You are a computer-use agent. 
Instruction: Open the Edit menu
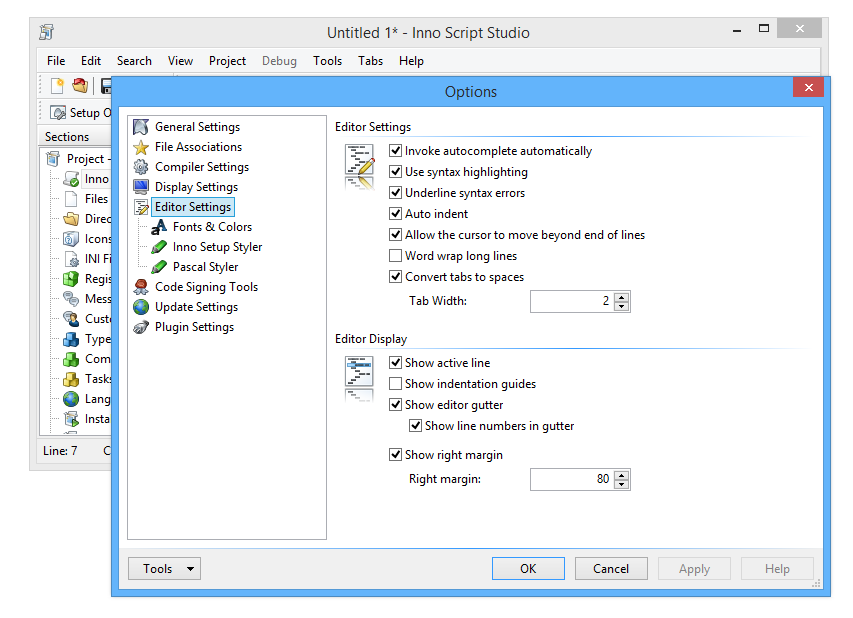coord(91,61)
